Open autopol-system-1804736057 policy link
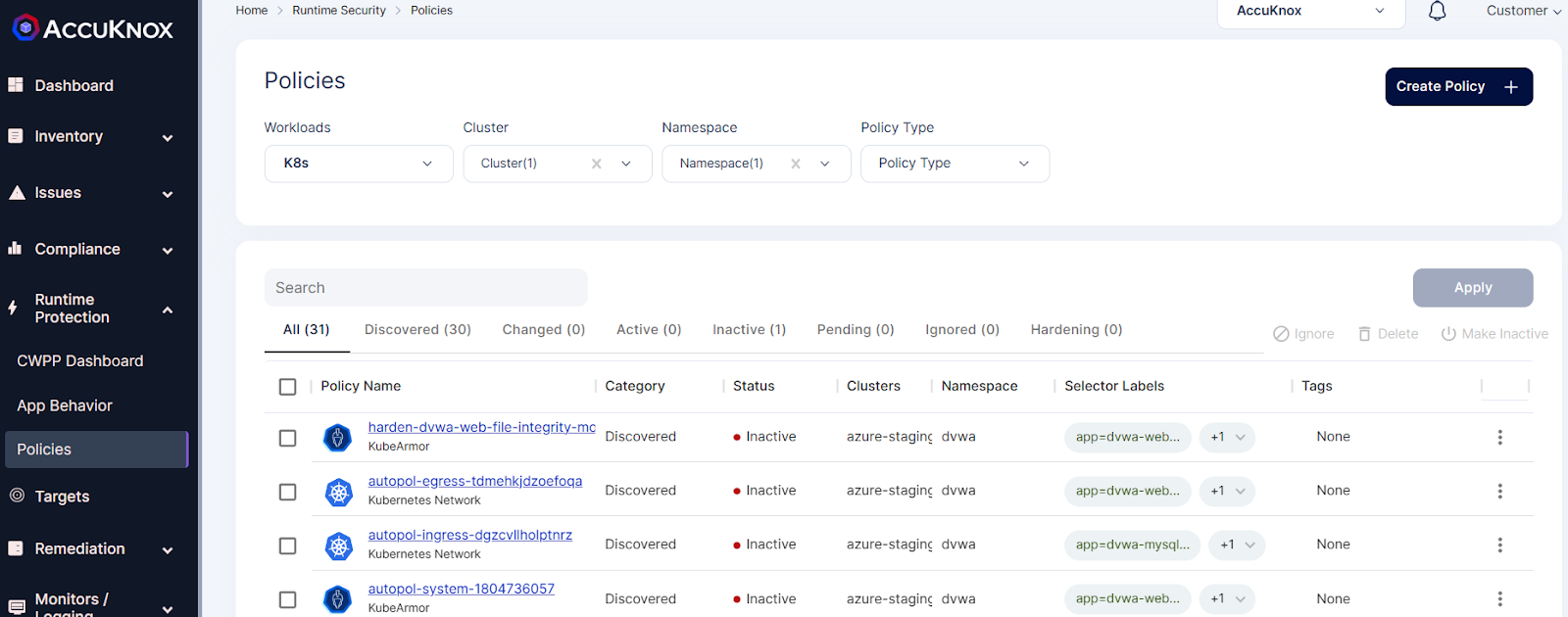Image resolution: width=1568 pixels, height=617 pixels. tap(462, 589)
